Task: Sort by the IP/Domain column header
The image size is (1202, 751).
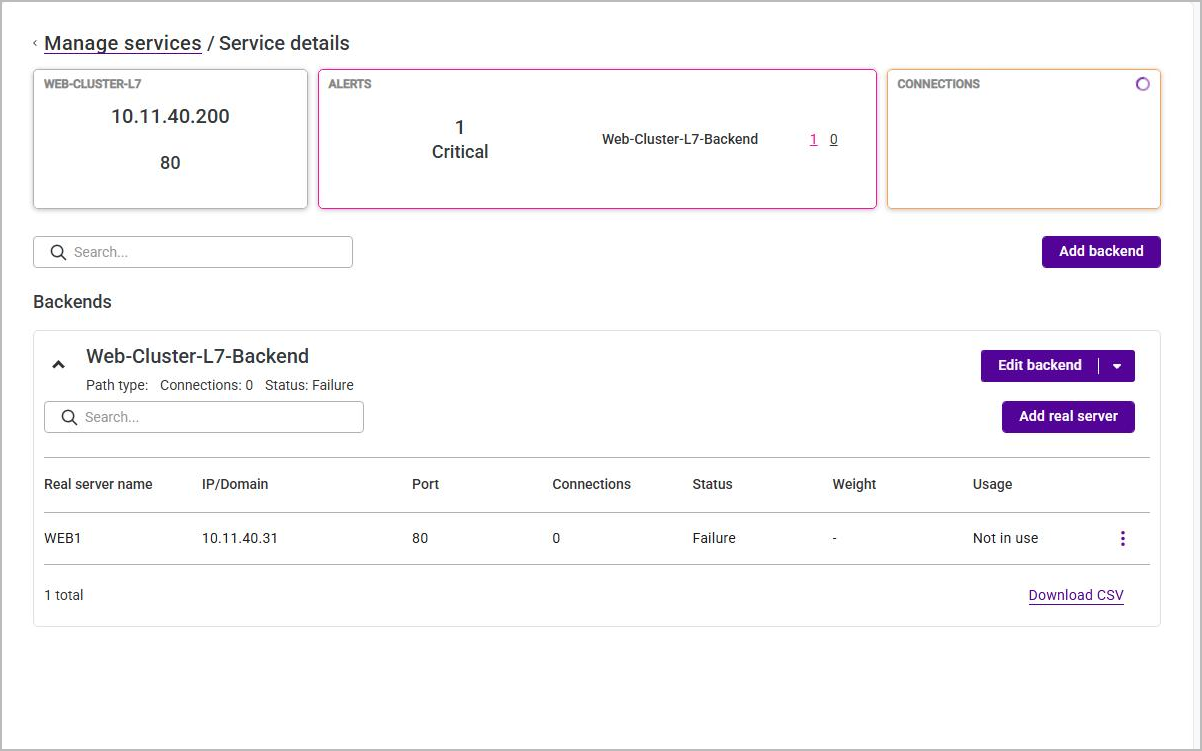Action: pos(235,484)
